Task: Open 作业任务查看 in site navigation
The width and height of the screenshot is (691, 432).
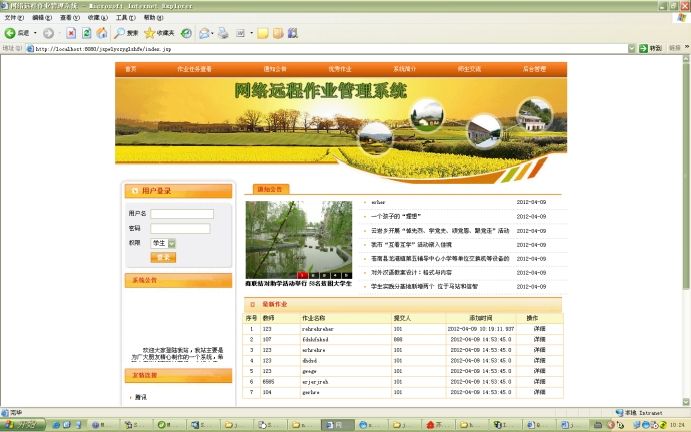Action: tap(194, 69)
